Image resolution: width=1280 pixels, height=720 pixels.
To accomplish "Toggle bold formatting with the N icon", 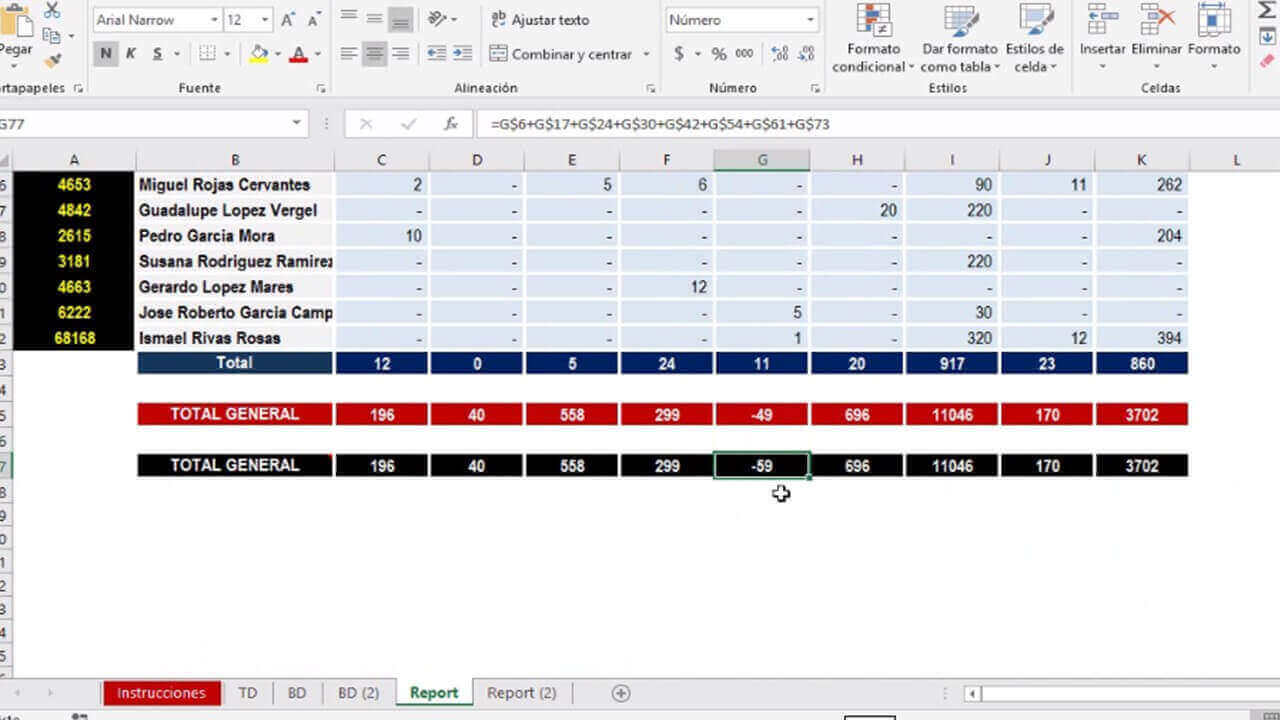I will pyautogui.click(x=106, y=54).
